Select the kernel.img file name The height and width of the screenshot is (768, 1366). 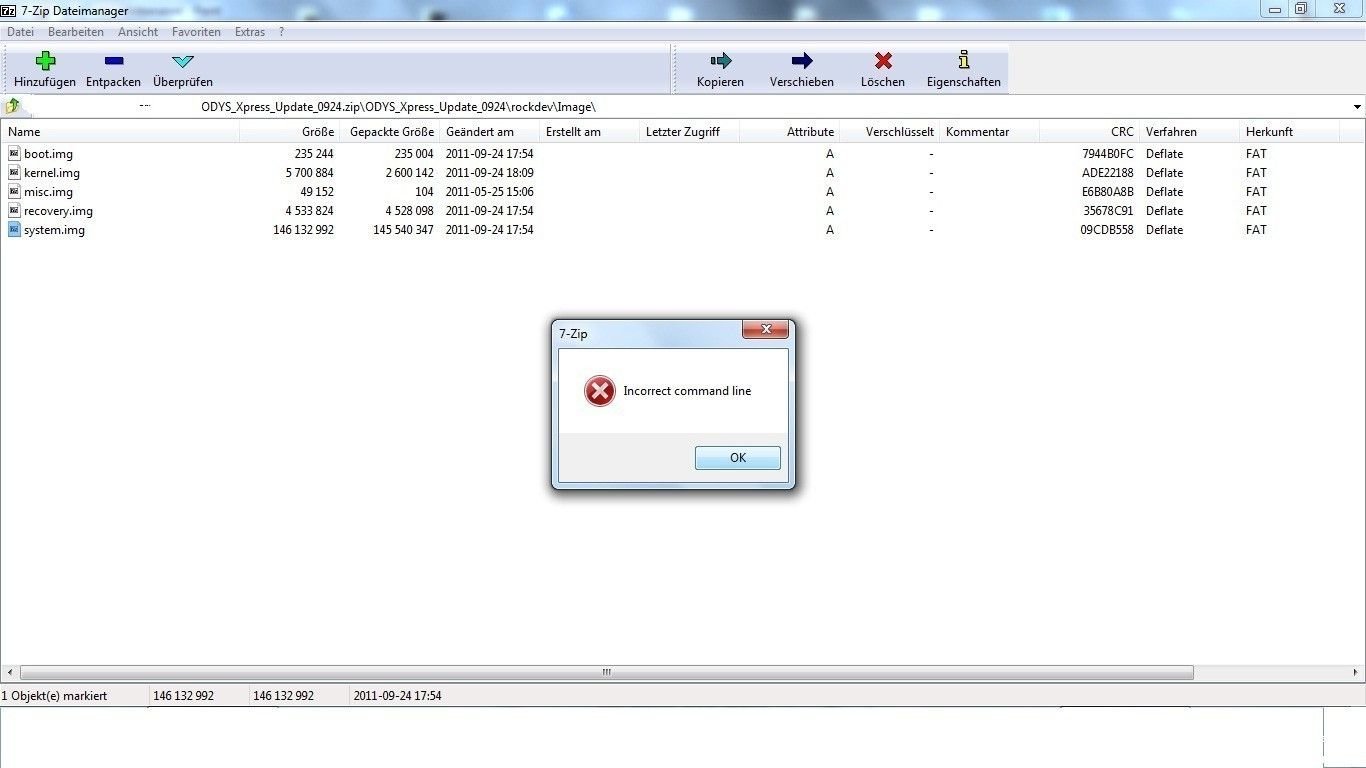[x=52, y=173]
